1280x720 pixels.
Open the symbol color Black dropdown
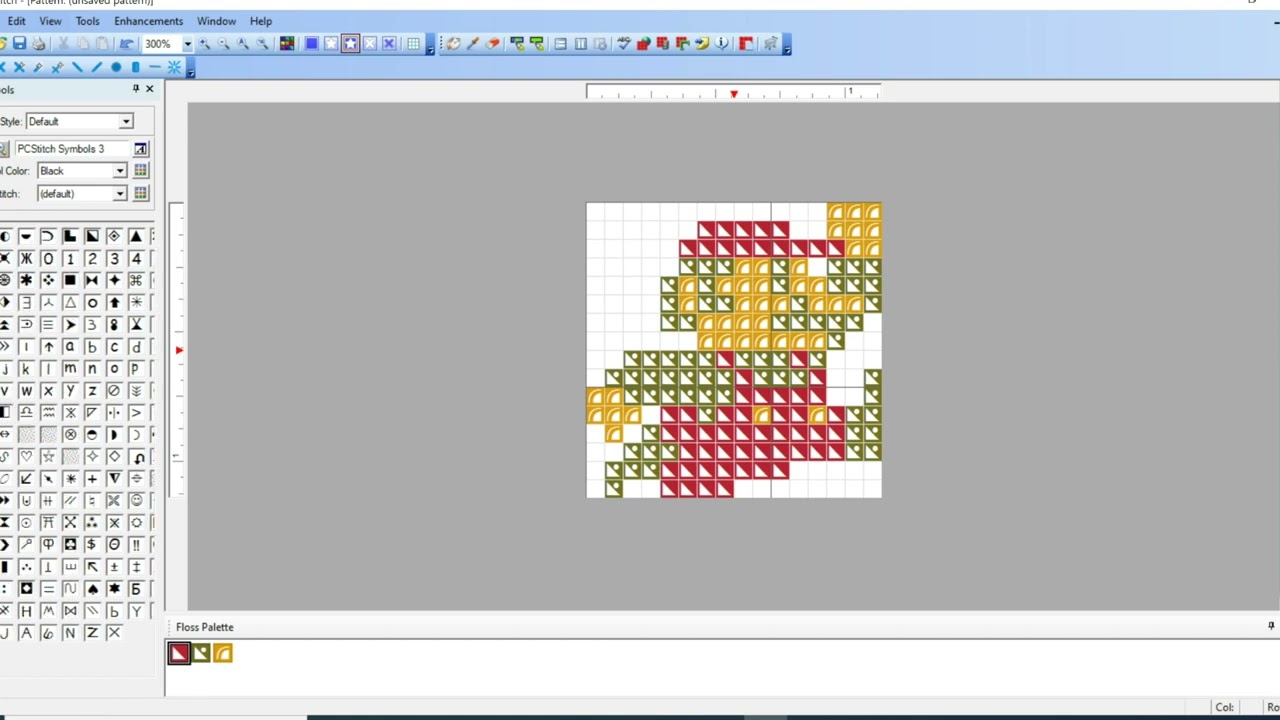120,171
